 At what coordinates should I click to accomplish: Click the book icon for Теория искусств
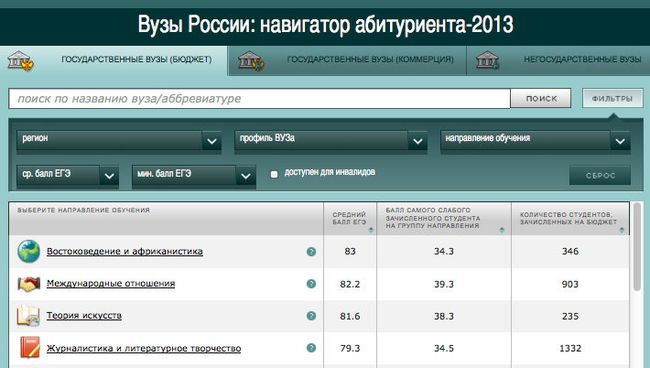pos(28,316)
